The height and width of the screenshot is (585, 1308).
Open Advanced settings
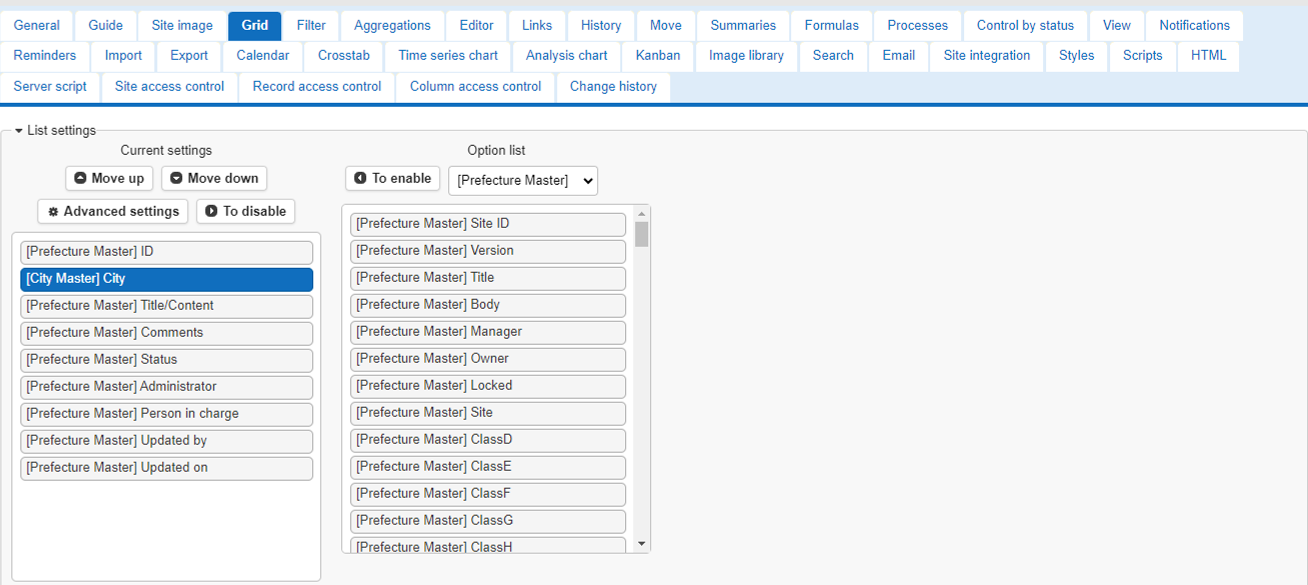click(x=113, y=211)
